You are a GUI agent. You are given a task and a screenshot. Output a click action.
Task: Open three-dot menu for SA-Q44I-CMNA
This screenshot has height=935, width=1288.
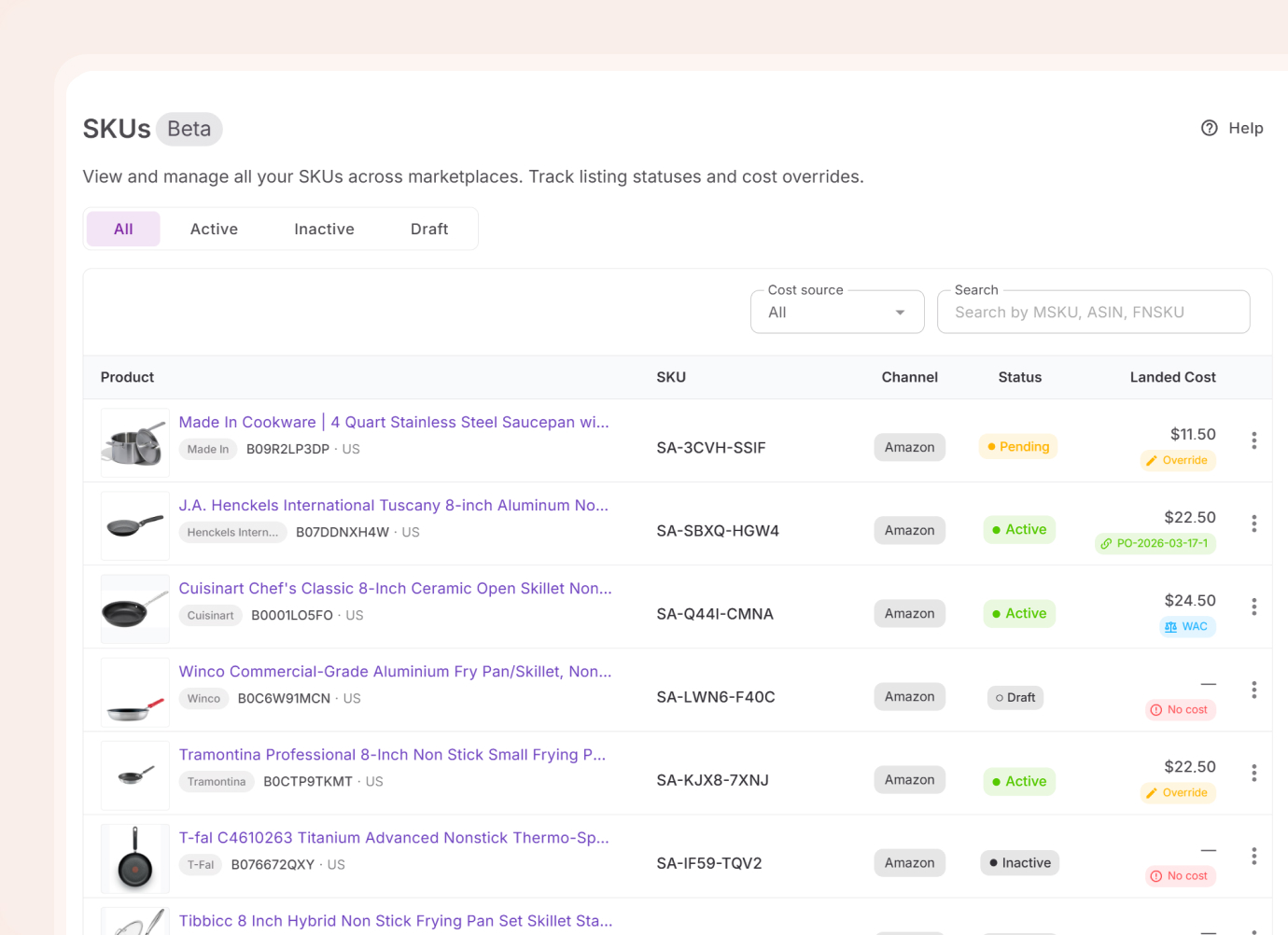click(x=1253, y=607)
